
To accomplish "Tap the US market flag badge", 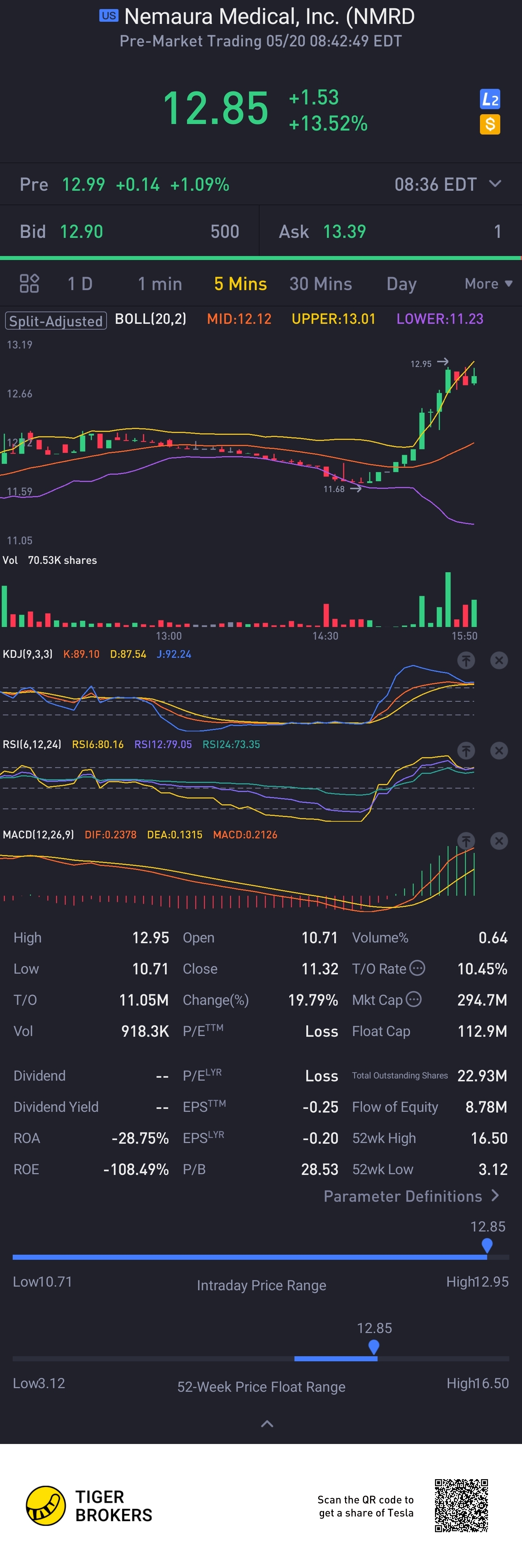I will click(109, 16).
